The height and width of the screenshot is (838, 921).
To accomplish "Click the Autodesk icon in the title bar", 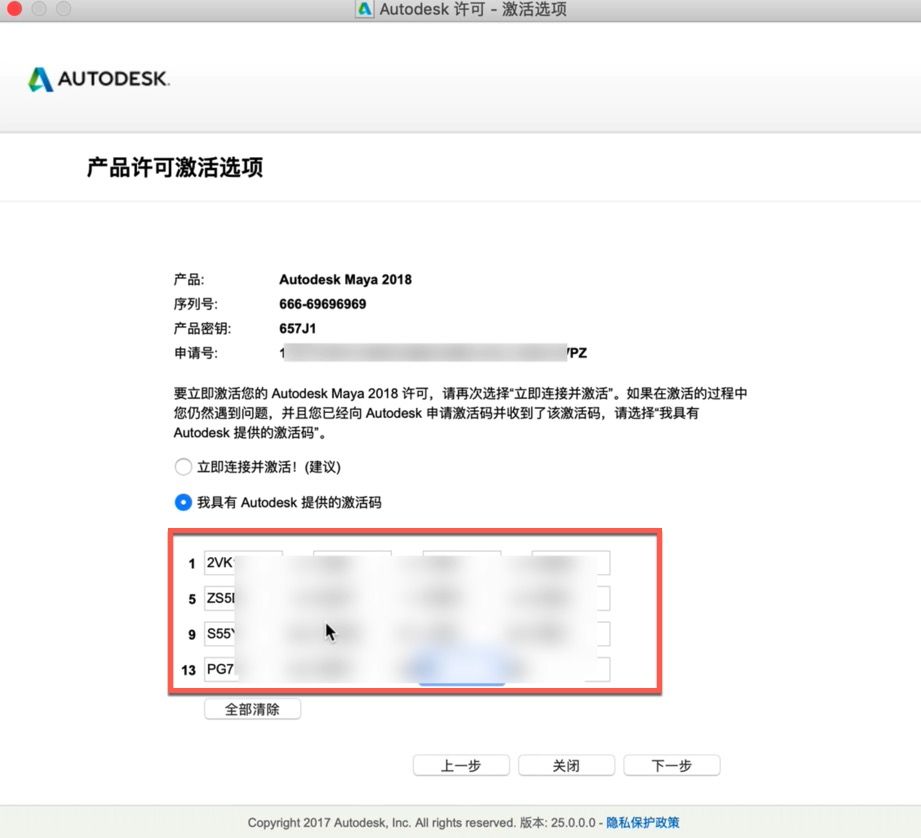I will 364,9.
